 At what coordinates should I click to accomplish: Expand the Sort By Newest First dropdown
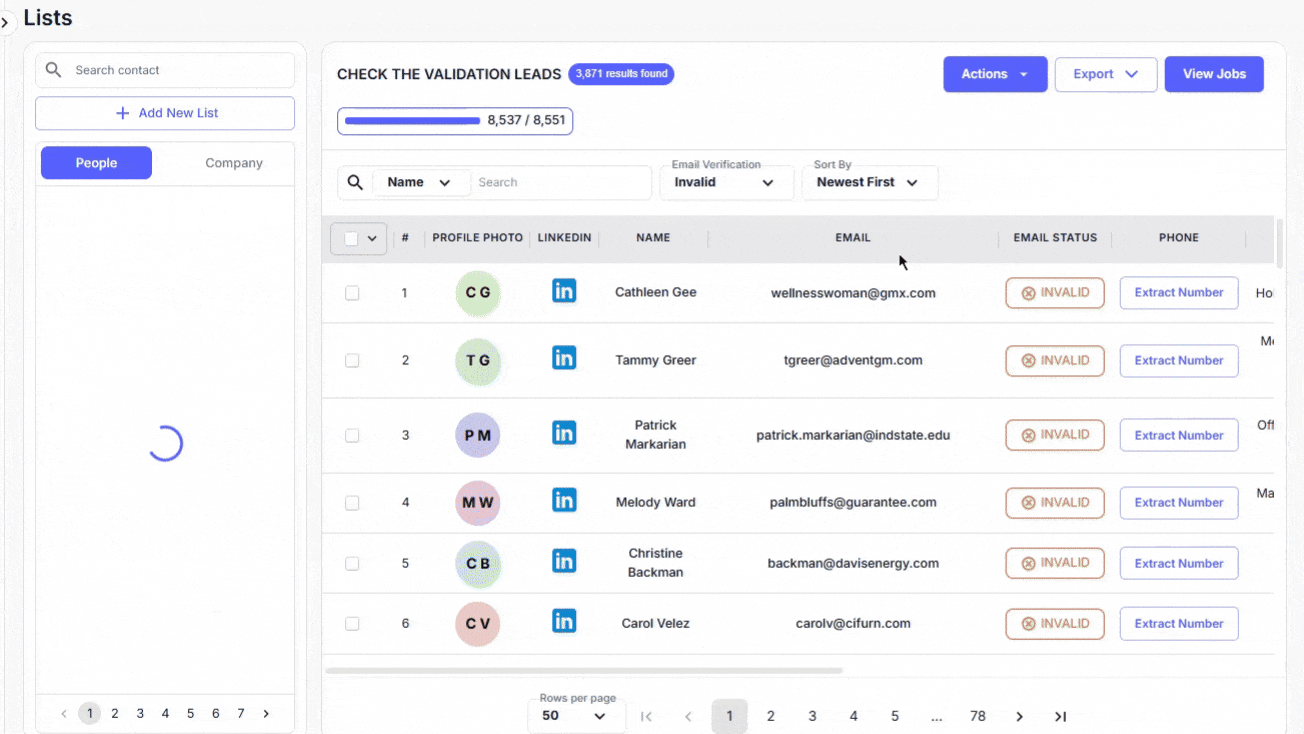pyautogui.click(x=868, y=183)
